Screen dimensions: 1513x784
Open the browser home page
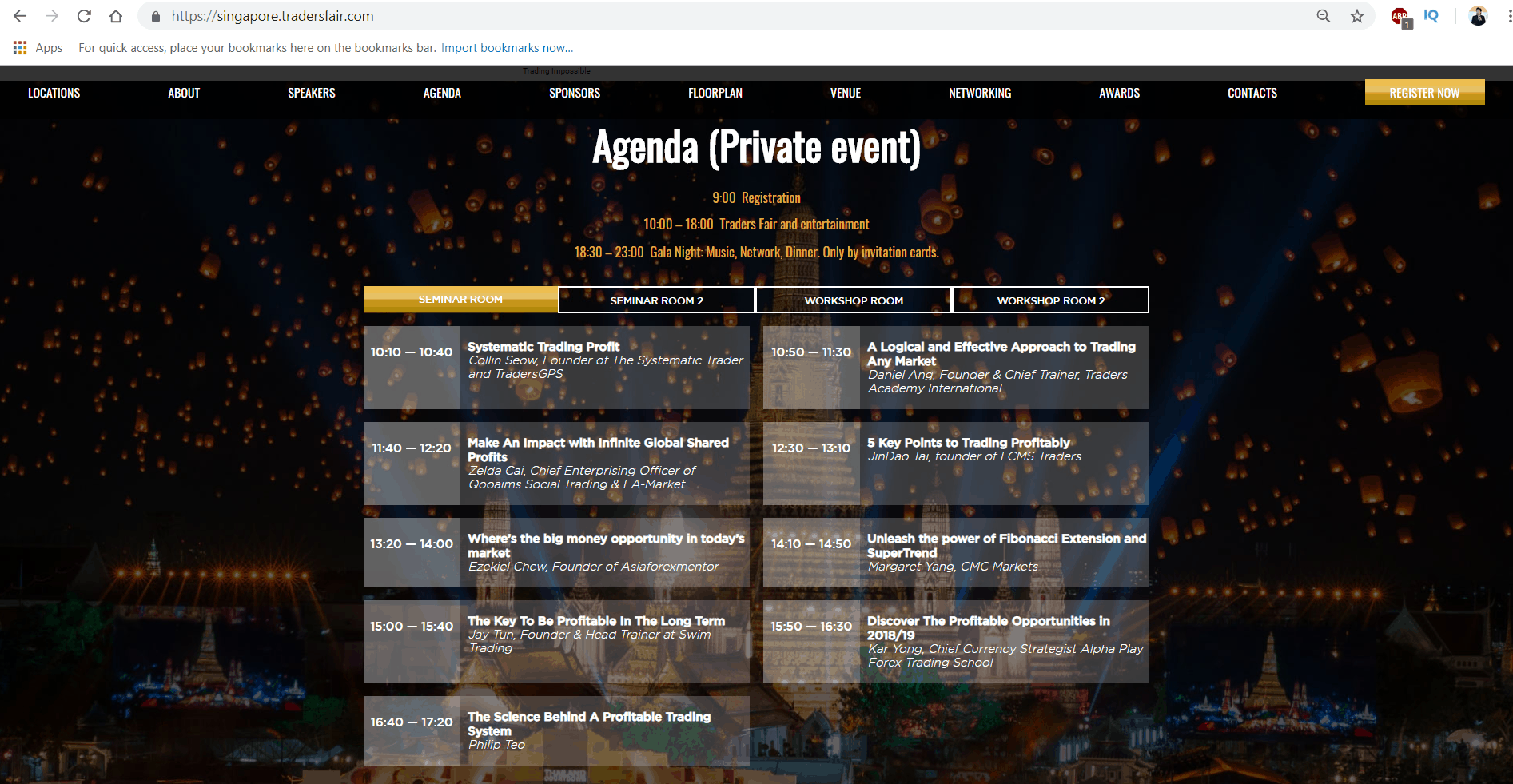[116, 16]
